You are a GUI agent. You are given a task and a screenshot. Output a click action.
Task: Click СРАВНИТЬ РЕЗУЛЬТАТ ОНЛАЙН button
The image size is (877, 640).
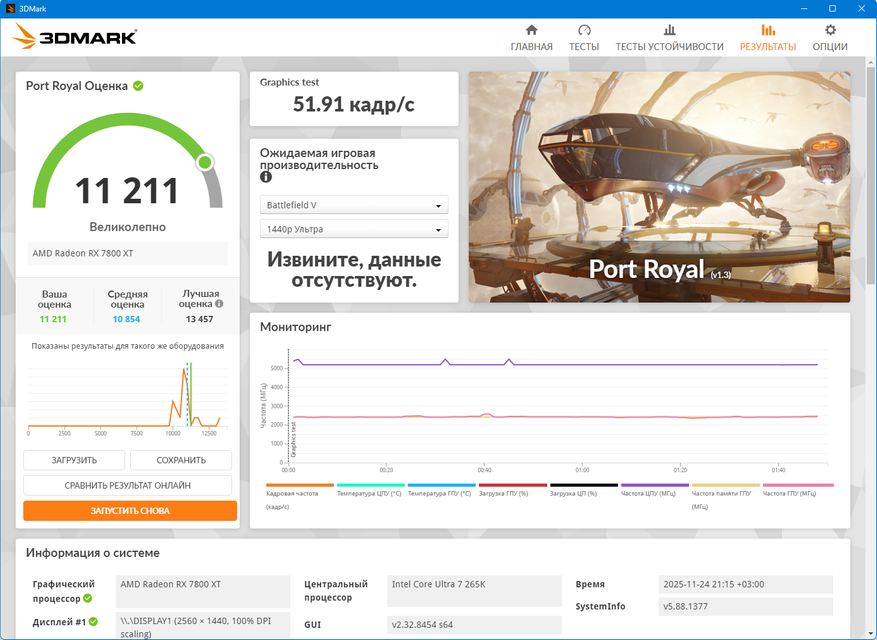[128, 485]
